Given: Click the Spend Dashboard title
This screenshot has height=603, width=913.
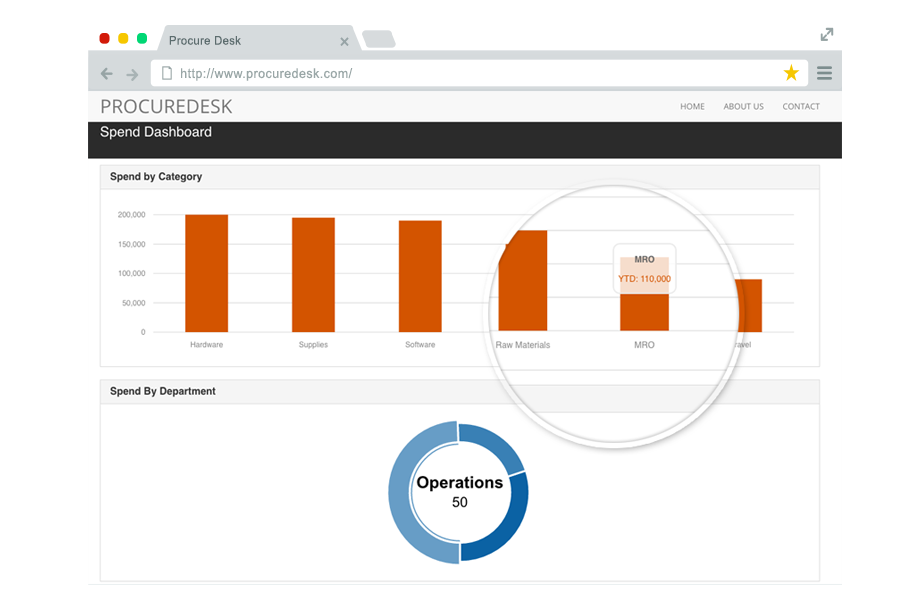Looking at the screenshot, I should point(155,132).
